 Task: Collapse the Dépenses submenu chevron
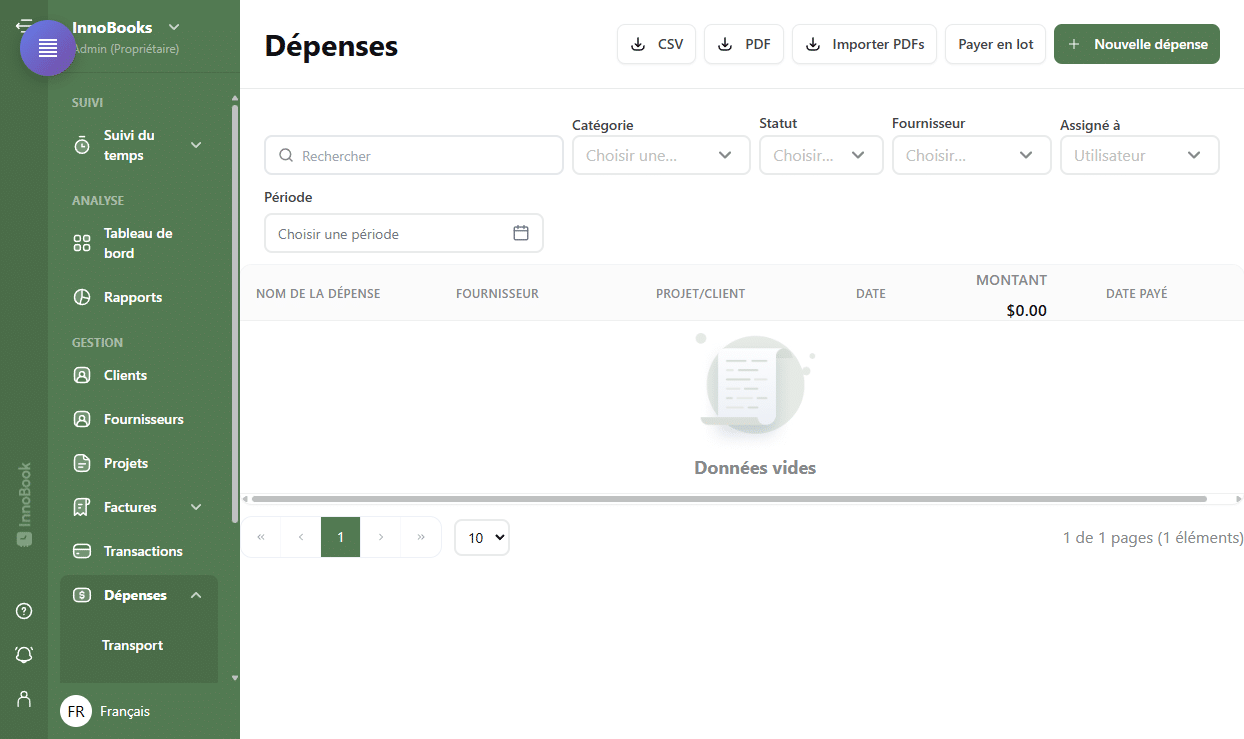point(196,595)
